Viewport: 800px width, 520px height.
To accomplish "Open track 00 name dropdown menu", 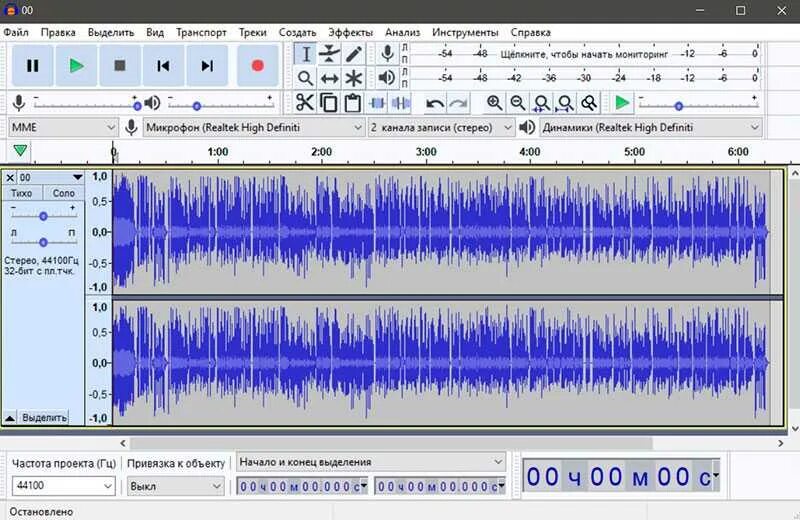I will click(x=51, y=178).
